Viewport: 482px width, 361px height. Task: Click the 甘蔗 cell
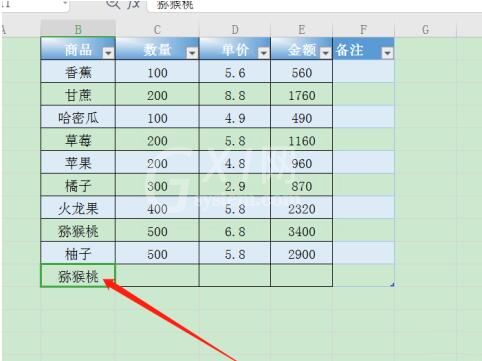(x=78, y=95)
